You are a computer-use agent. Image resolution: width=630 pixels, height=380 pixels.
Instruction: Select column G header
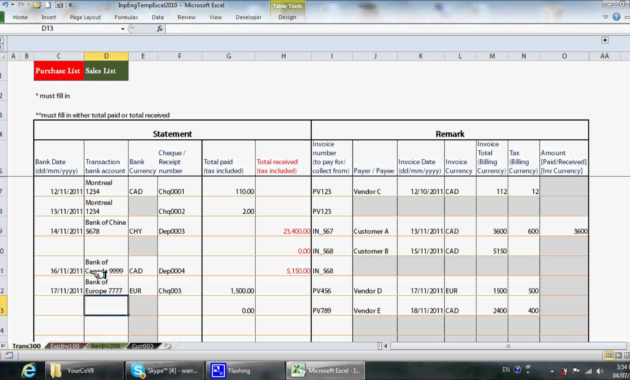[x=229, y=56]
